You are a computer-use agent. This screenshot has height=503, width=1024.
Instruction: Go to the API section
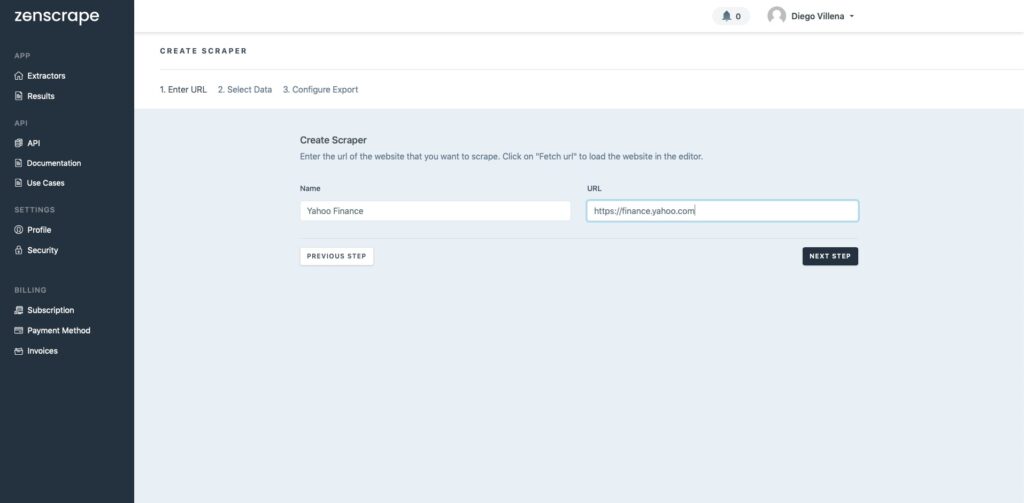coord(33,143)
